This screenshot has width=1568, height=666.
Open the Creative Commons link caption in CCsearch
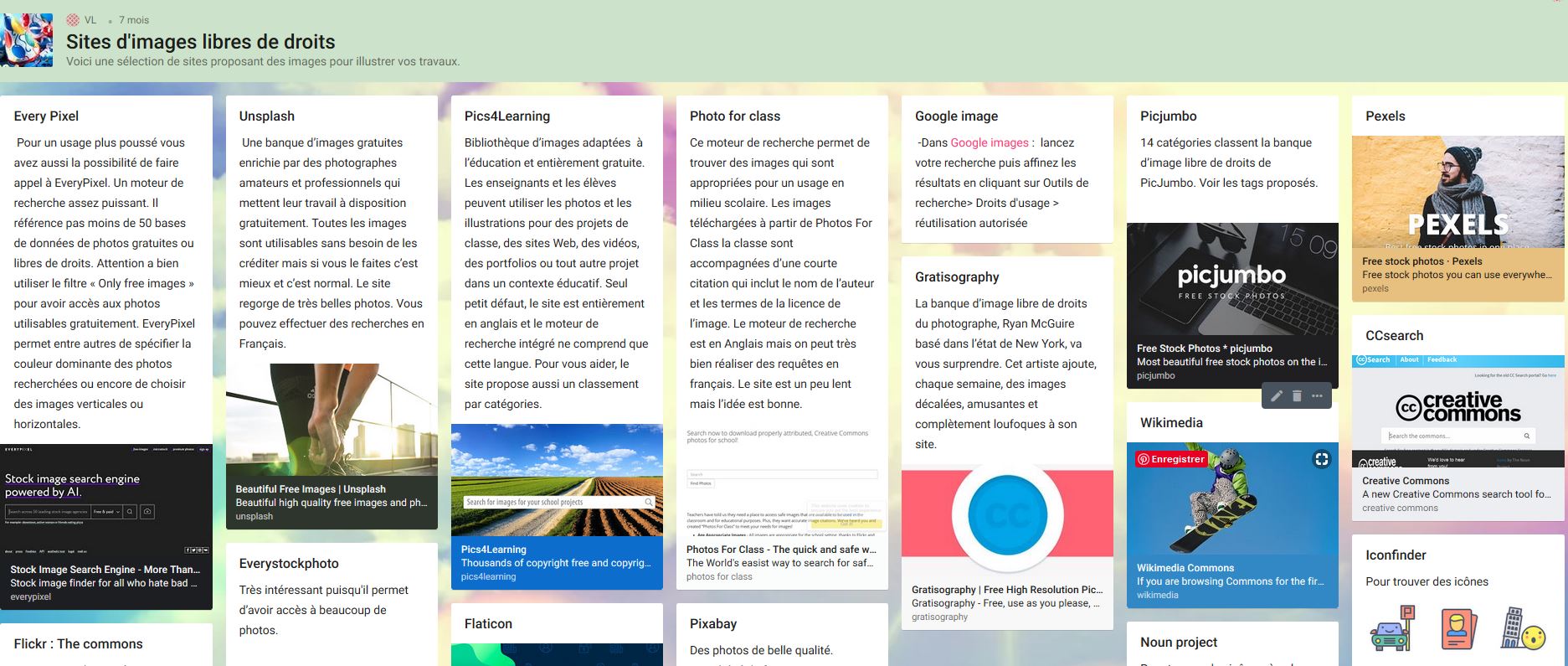point(1405,481)
